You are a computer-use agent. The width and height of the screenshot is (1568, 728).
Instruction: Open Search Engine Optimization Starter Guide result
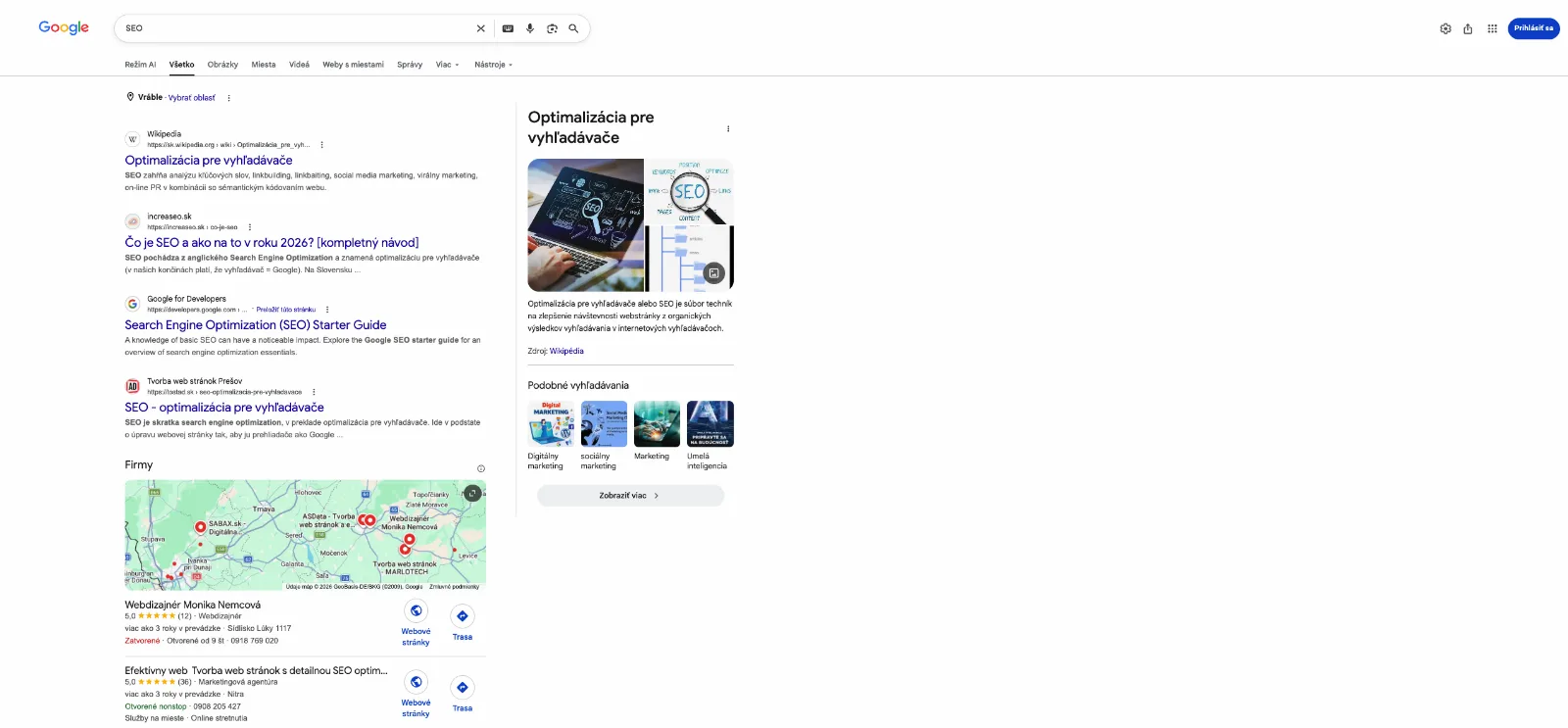(x=256, y=324)
